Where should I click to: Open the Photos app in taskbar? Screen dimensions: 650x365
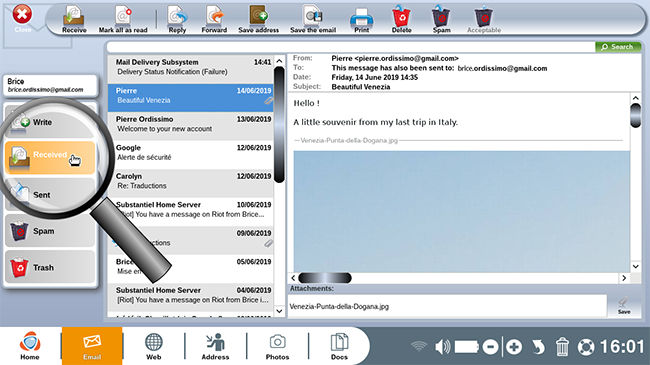(x=277, y=346)
